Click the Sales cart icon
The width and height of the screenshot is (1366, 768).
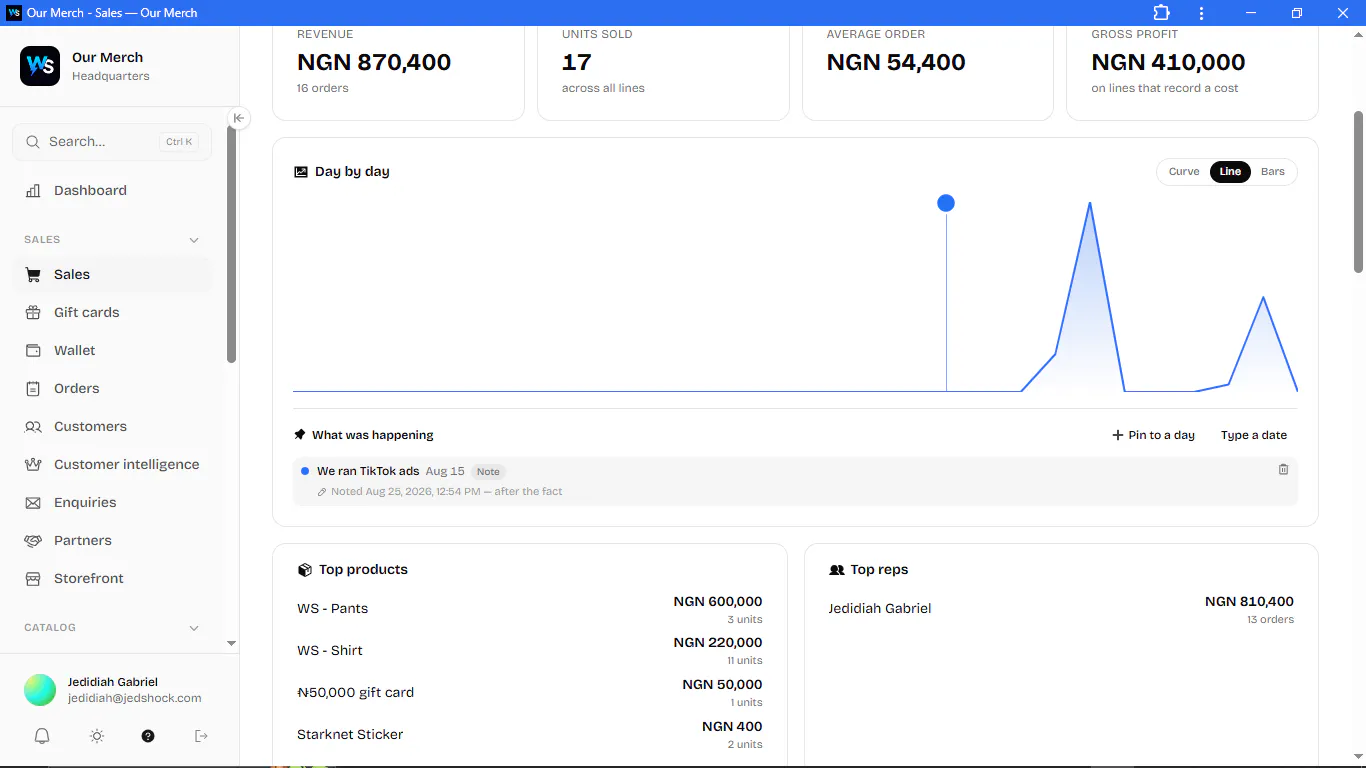[x=33, y=275]
